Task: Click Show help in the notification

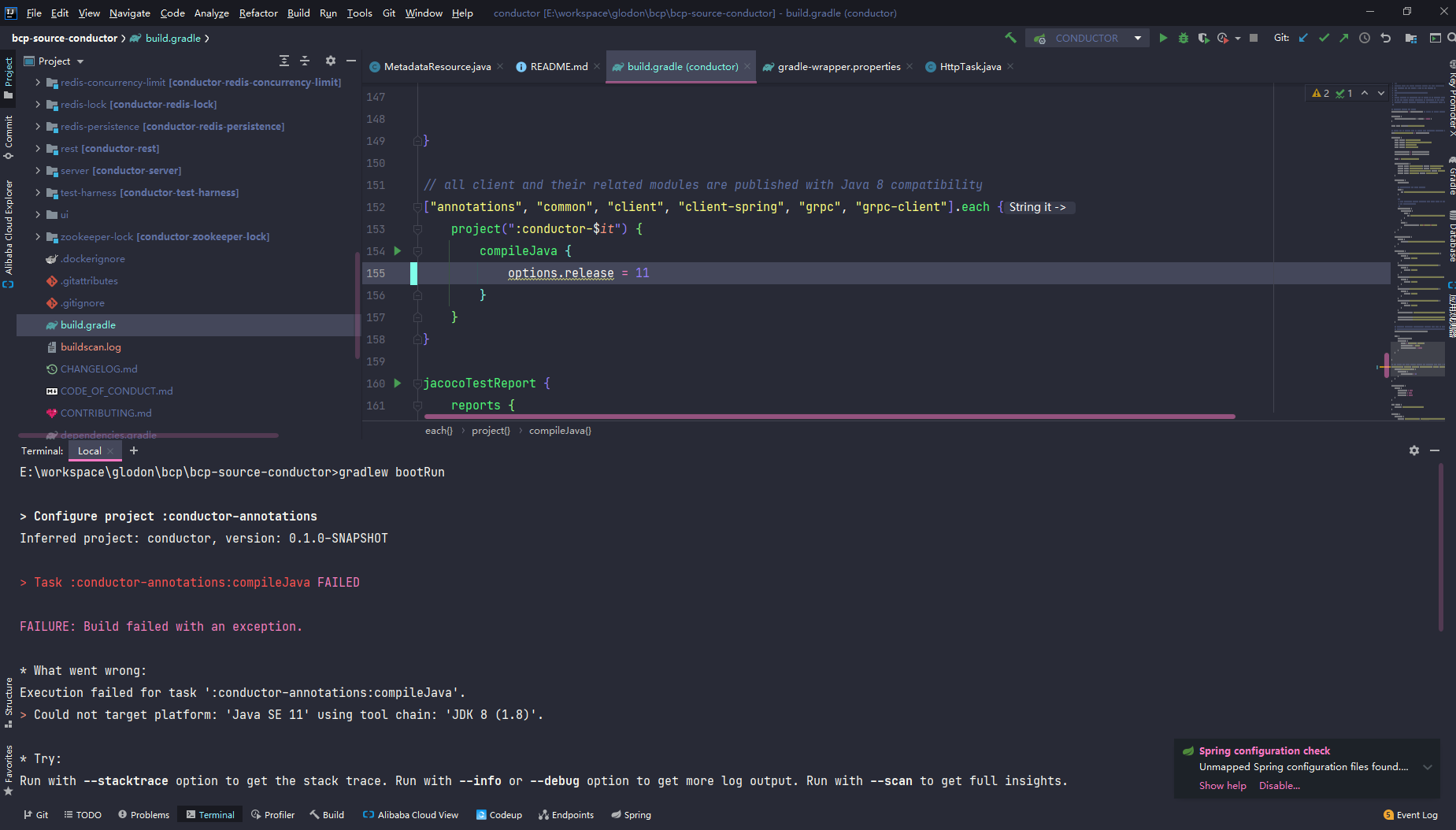Action: coord(1221,785)
